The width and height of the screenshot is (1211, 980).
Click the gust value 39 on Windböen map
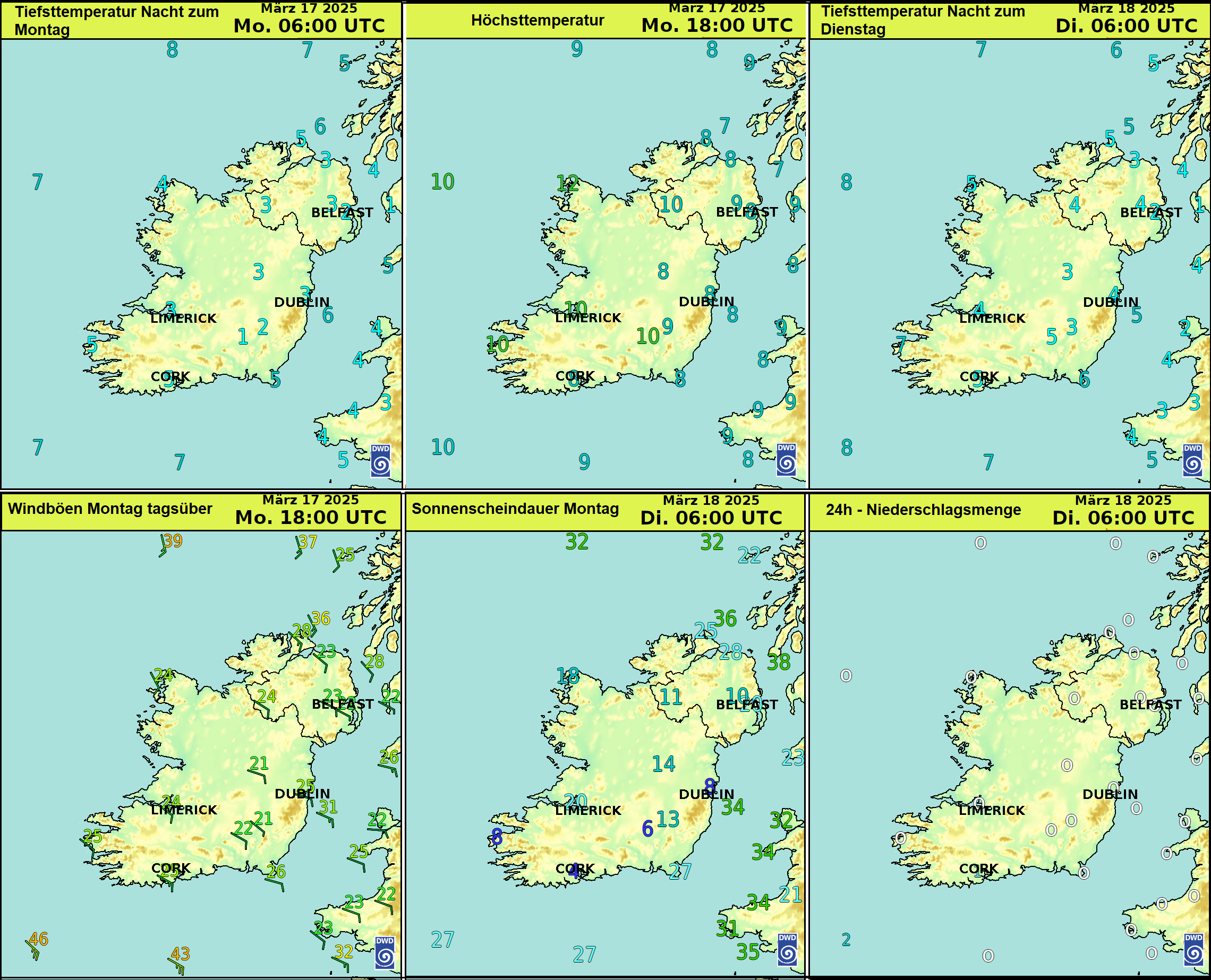click(173, 541)
